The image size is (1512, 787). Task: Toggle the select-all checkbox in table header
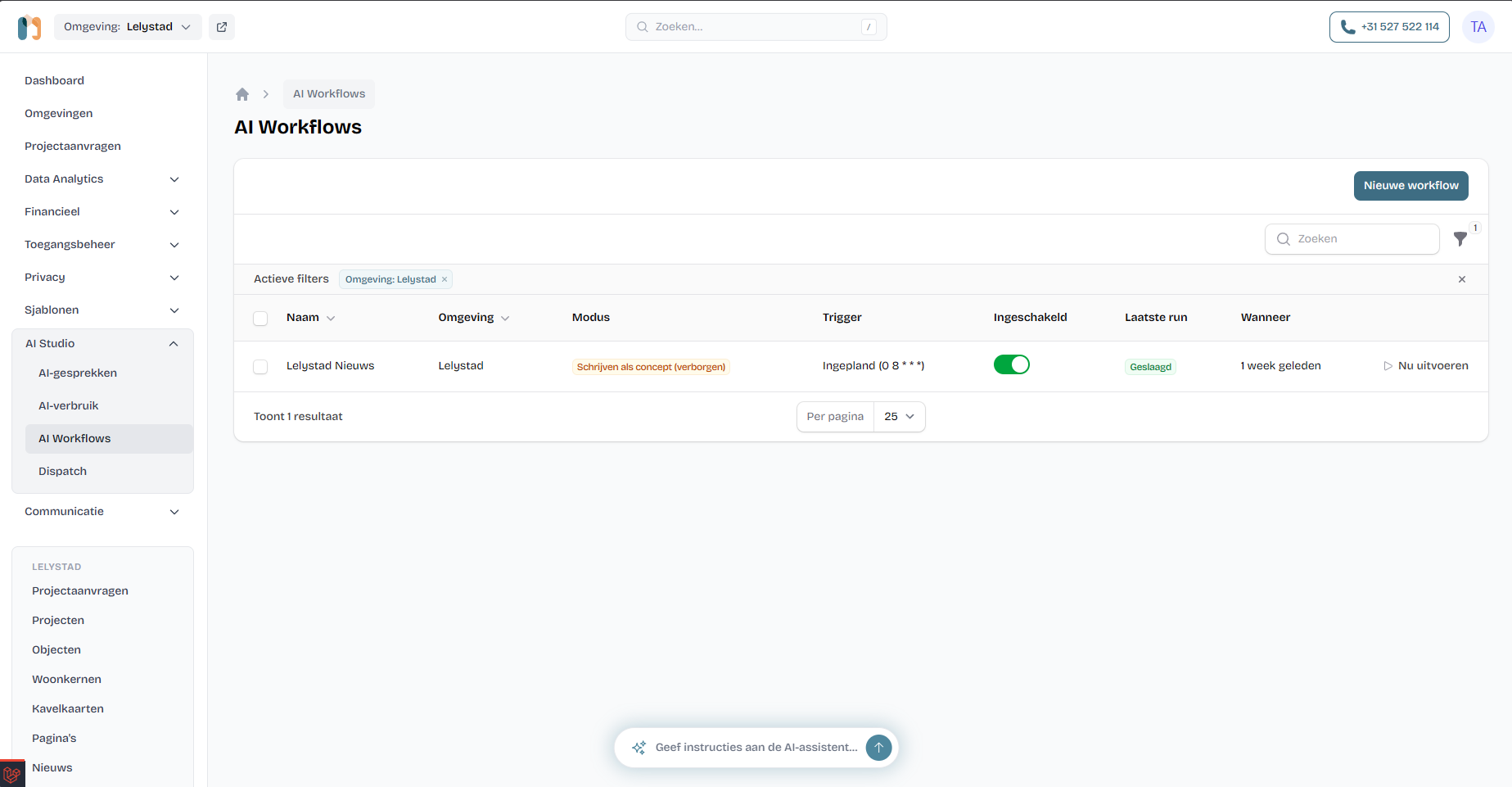pos(260,319)
